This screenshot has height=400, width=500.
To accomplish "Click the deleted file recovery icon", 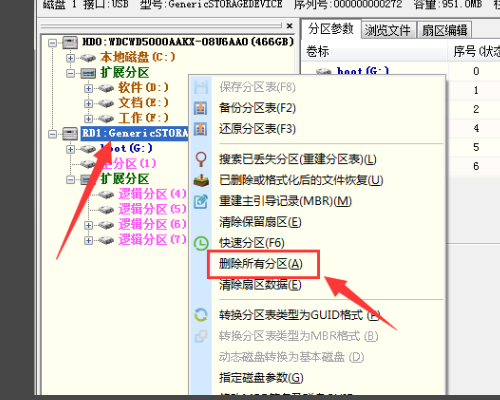I will coord(201,180).
